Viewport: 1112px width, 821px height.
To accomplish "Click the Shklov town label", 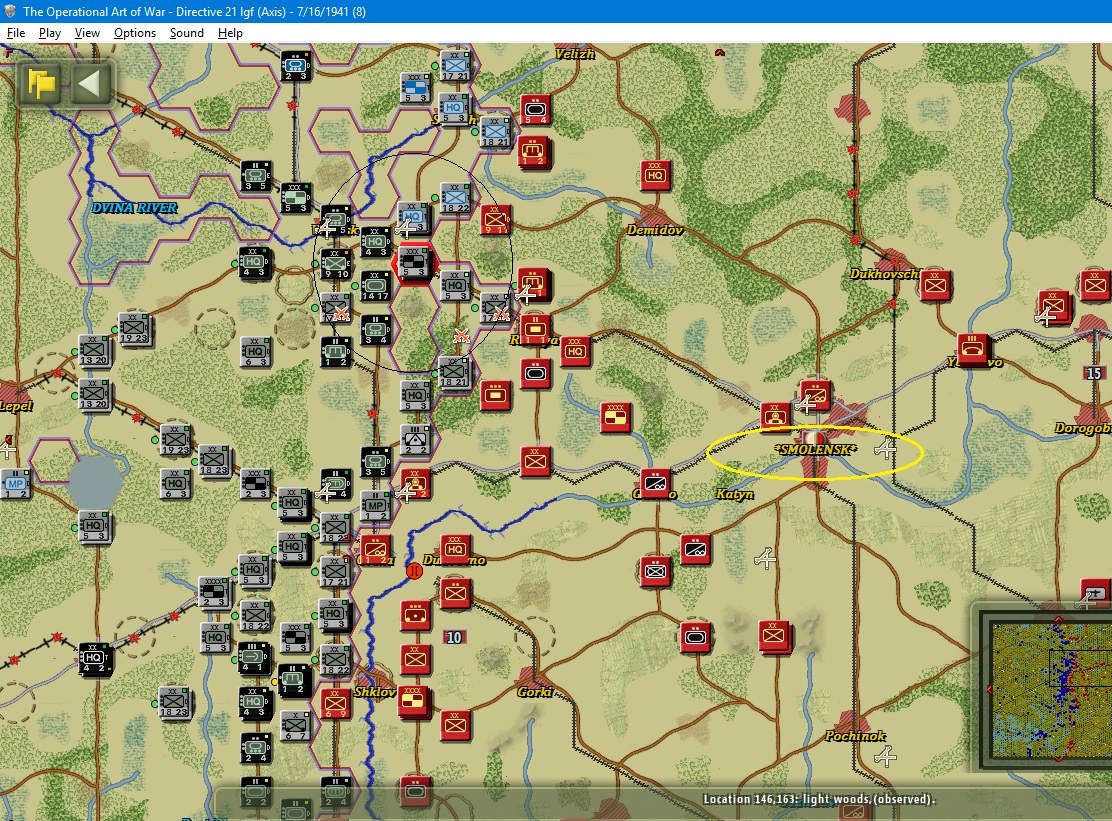I will tap(374, 692).
